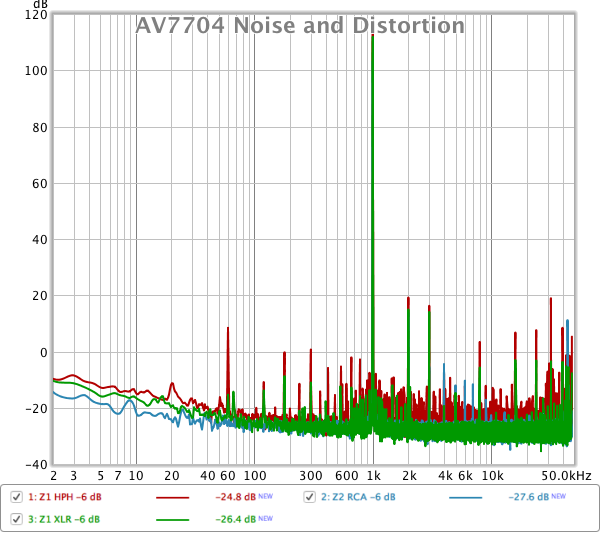
Task: Click the blue Z2 RCA line sample
Action: click(x=465, y=497)
